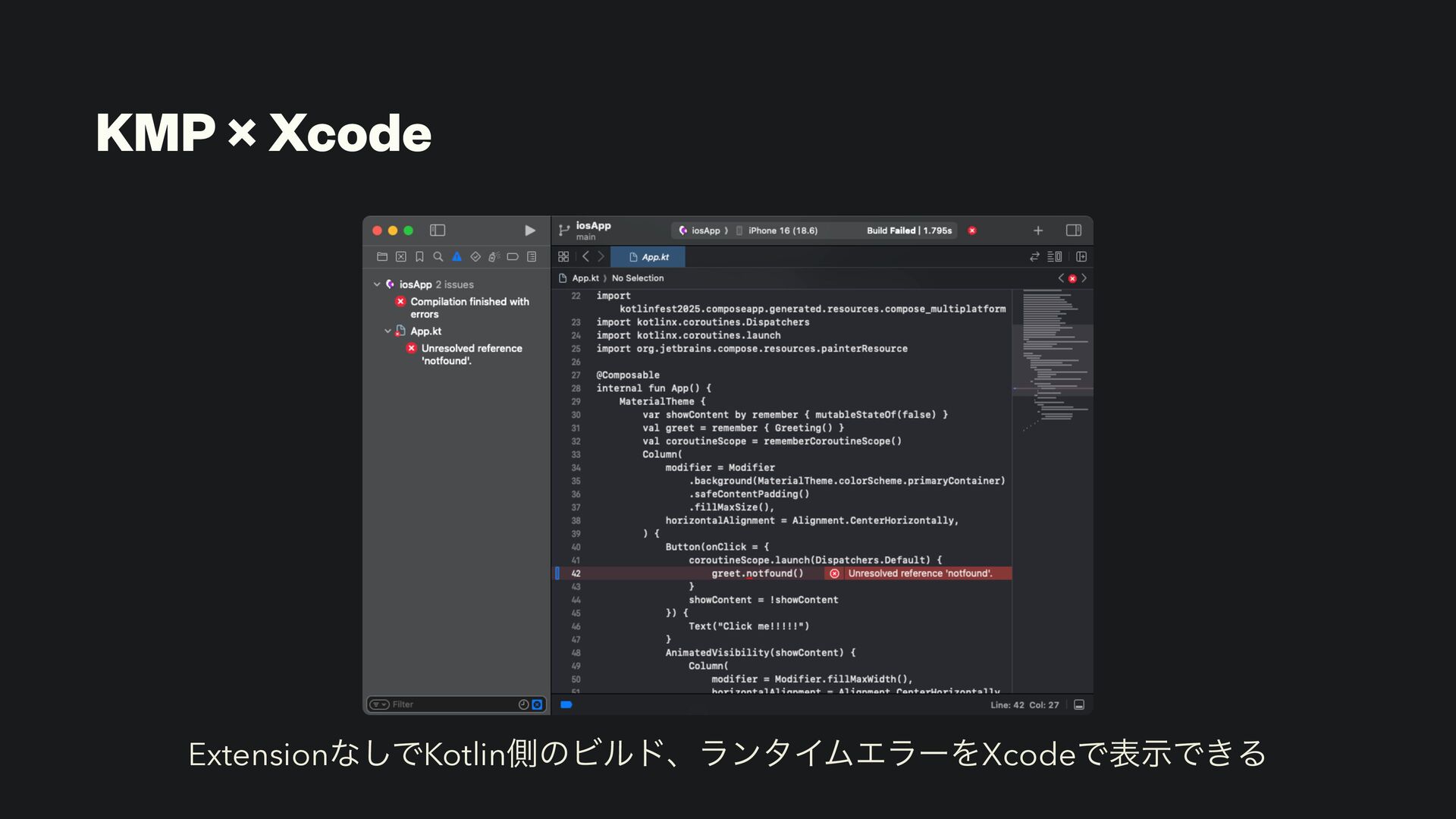
Task: Open the Find navigator magnifier icon
Action: click(x=438, y=257)
